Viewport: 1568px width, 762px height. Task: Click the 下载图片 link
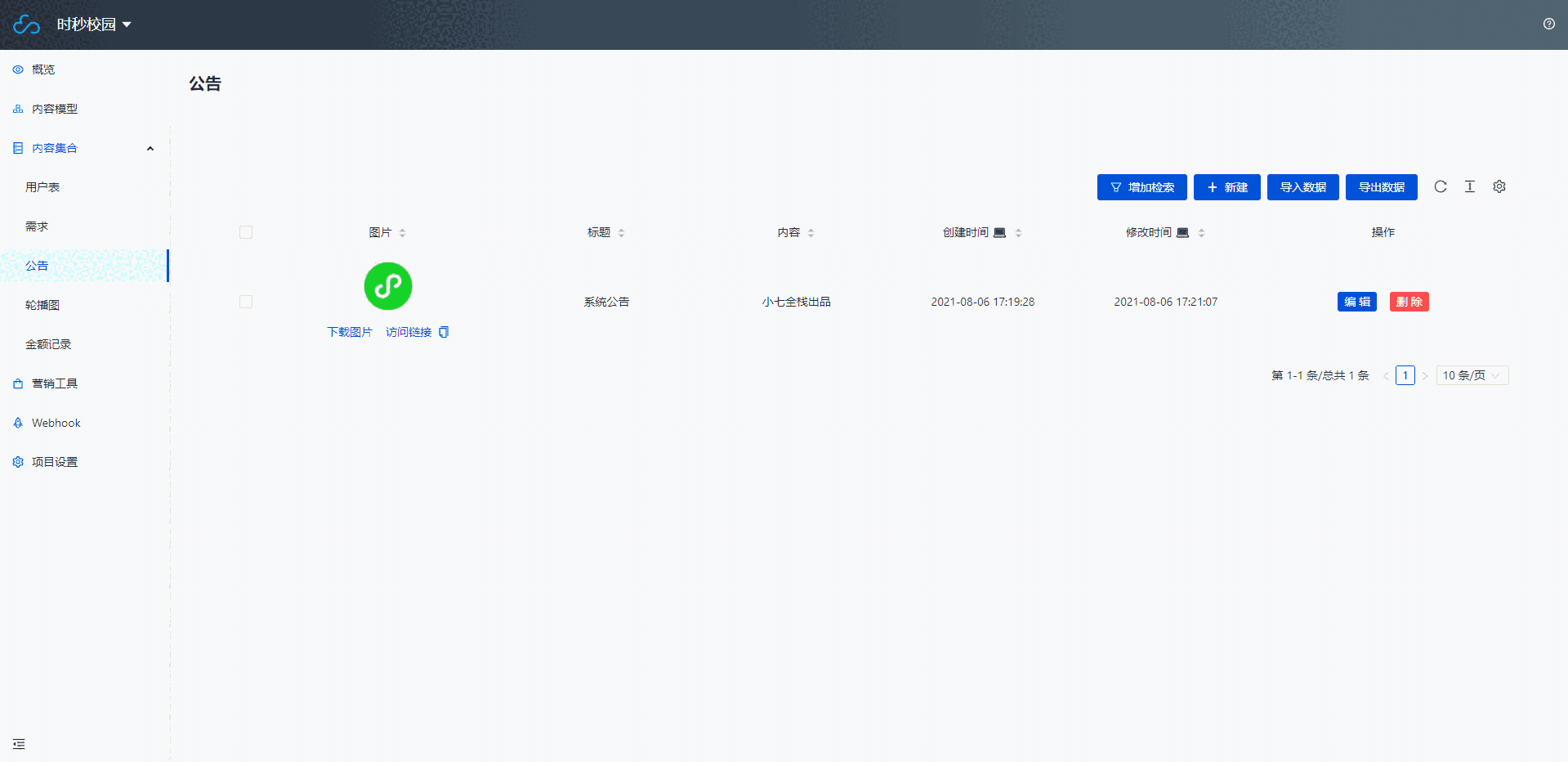coord(349,332)
